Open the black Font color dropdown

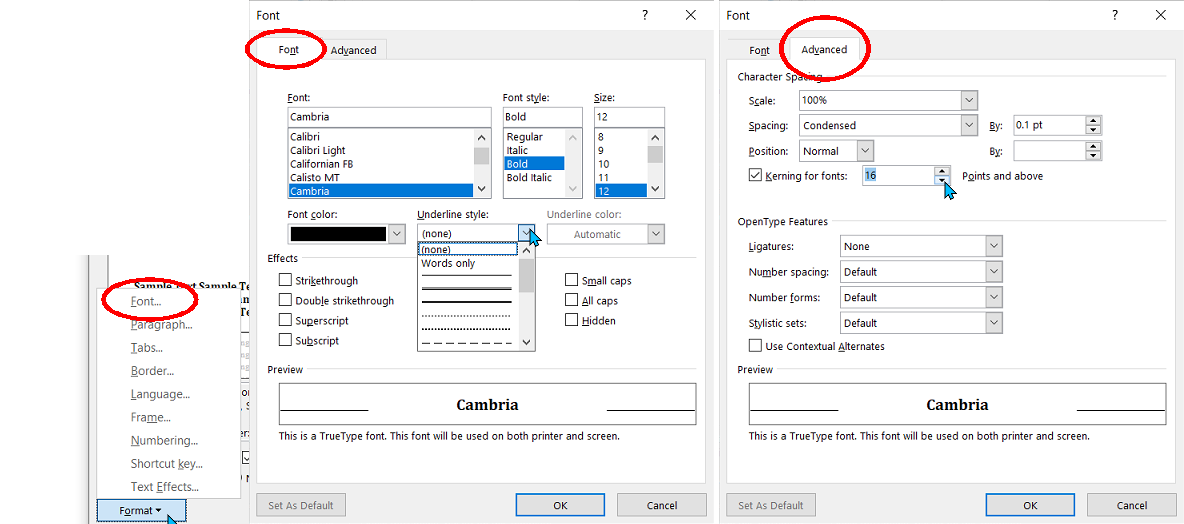point(347,234)
